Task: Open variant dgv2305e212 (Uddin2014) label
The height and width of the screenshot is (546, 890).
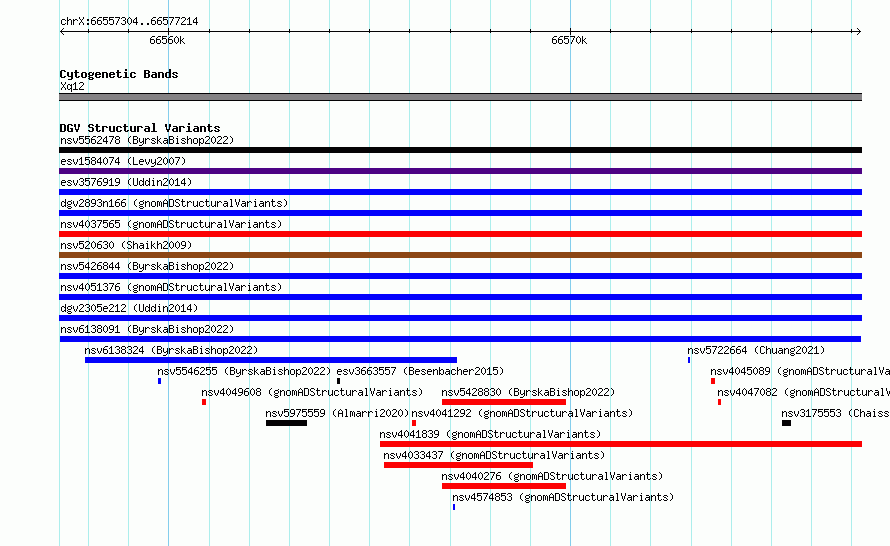Action: click(129, 308)
